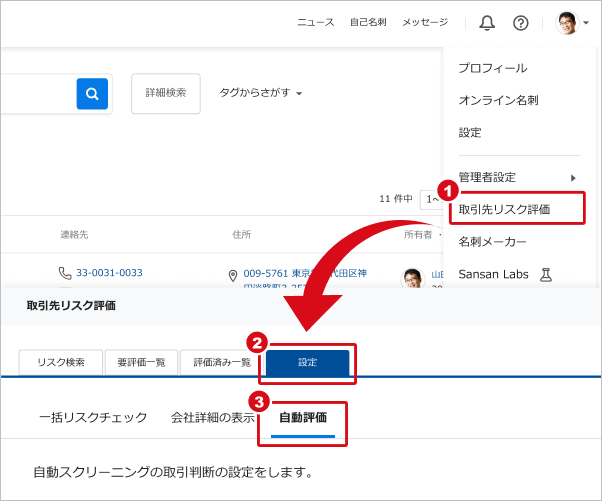Click the ニュース link in header
Image resolution: width=602 pixels, height=501 pixels.
coord(316,22)
